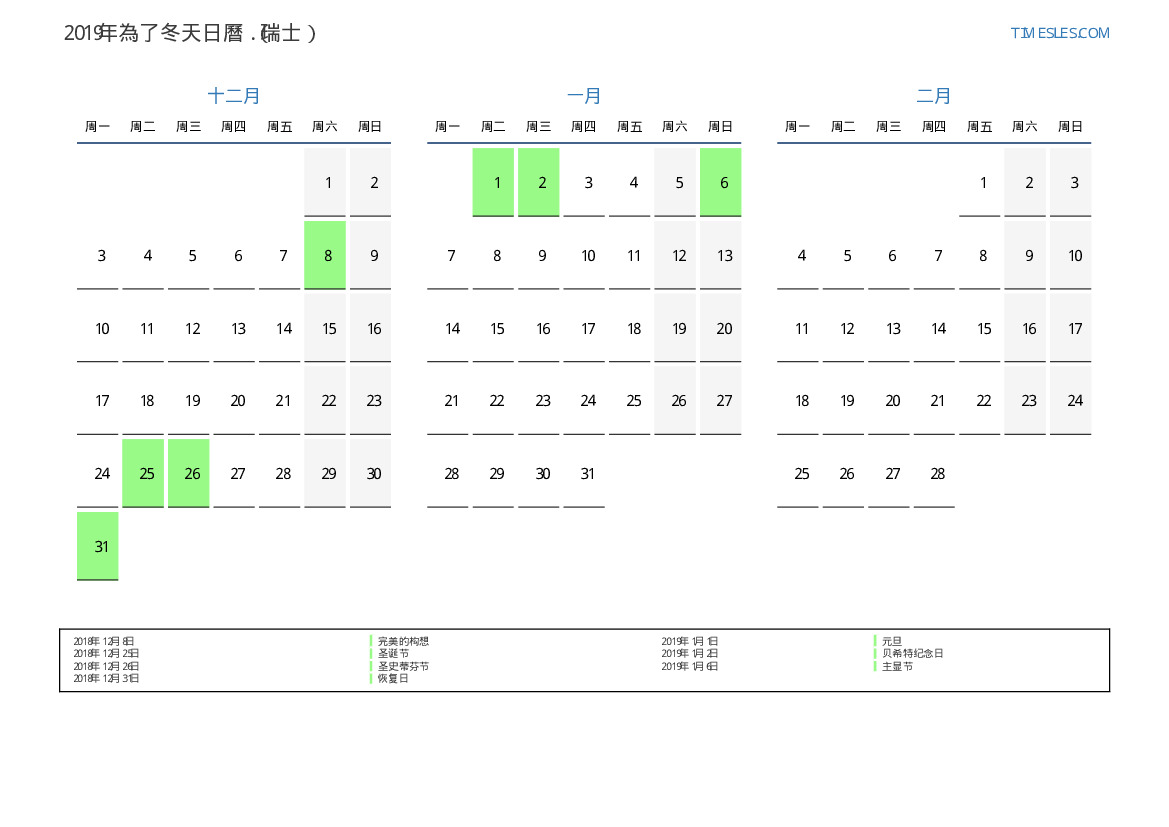
Task: Click the calendar page title text
Action: [x=190, y=33]
